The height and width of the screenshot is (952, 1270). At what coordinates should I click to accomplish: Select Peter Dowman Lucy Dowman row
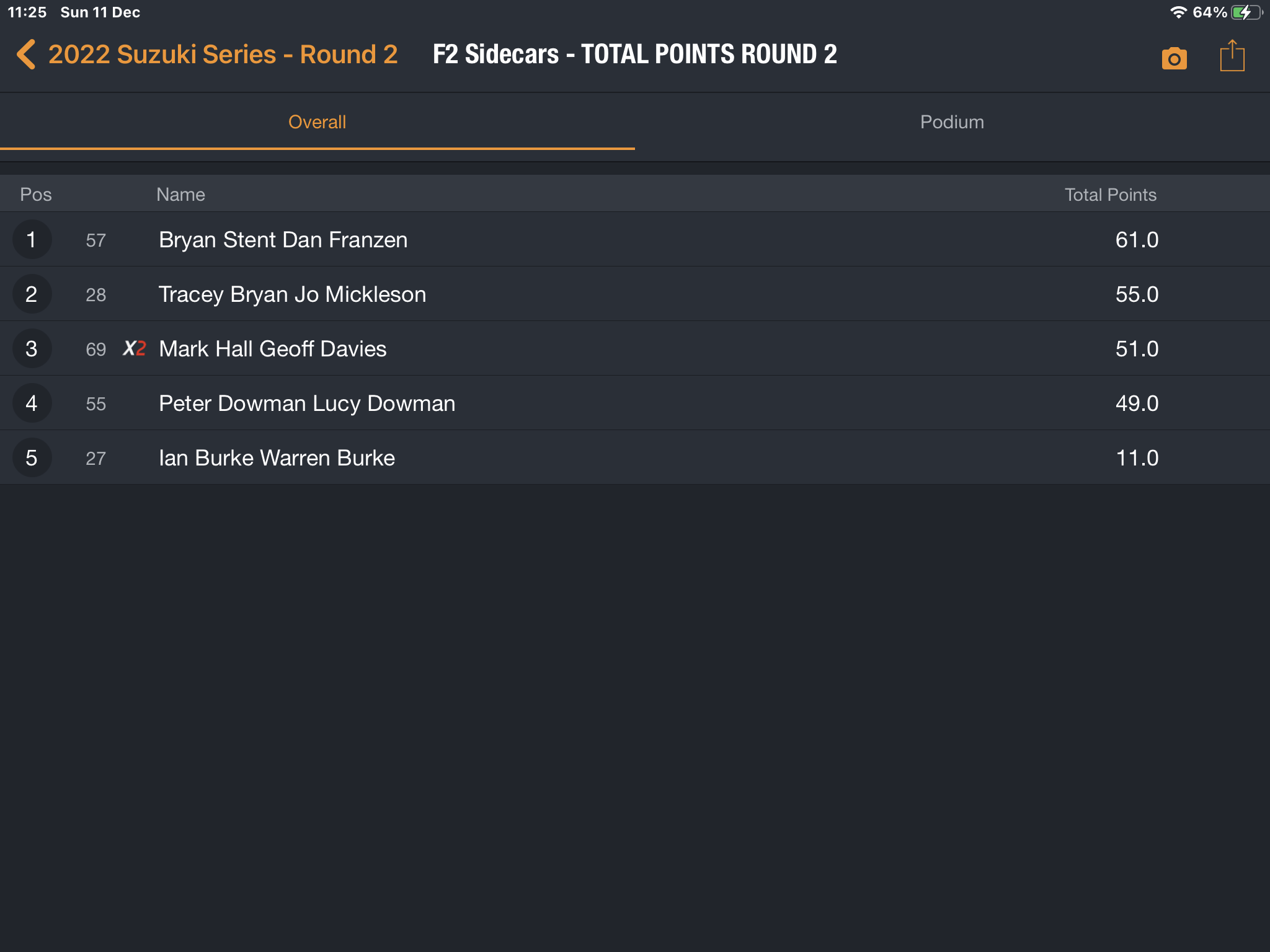tap(635, 403)
